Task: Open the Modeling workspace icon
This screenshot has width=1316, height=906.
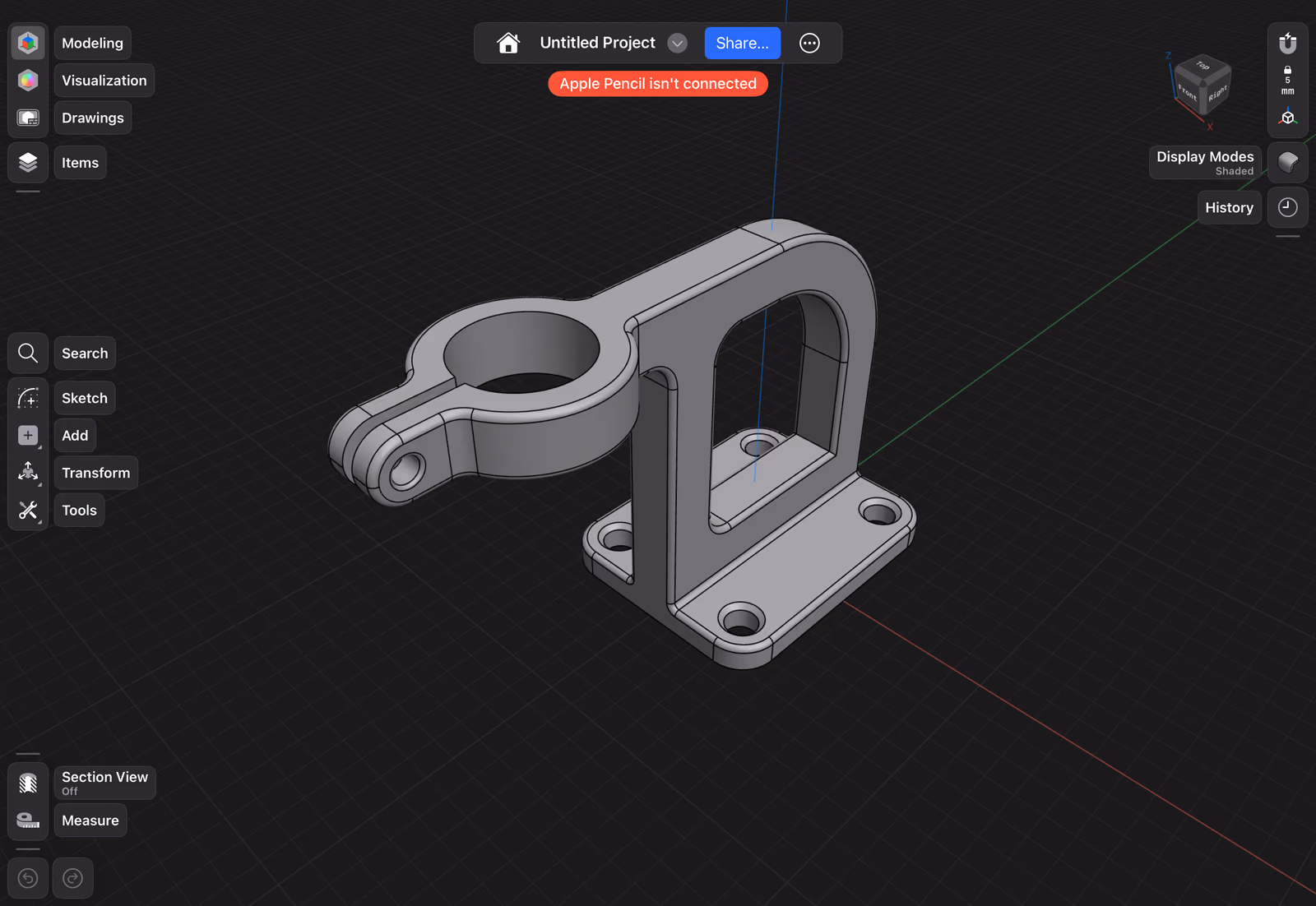Action: 28,43
